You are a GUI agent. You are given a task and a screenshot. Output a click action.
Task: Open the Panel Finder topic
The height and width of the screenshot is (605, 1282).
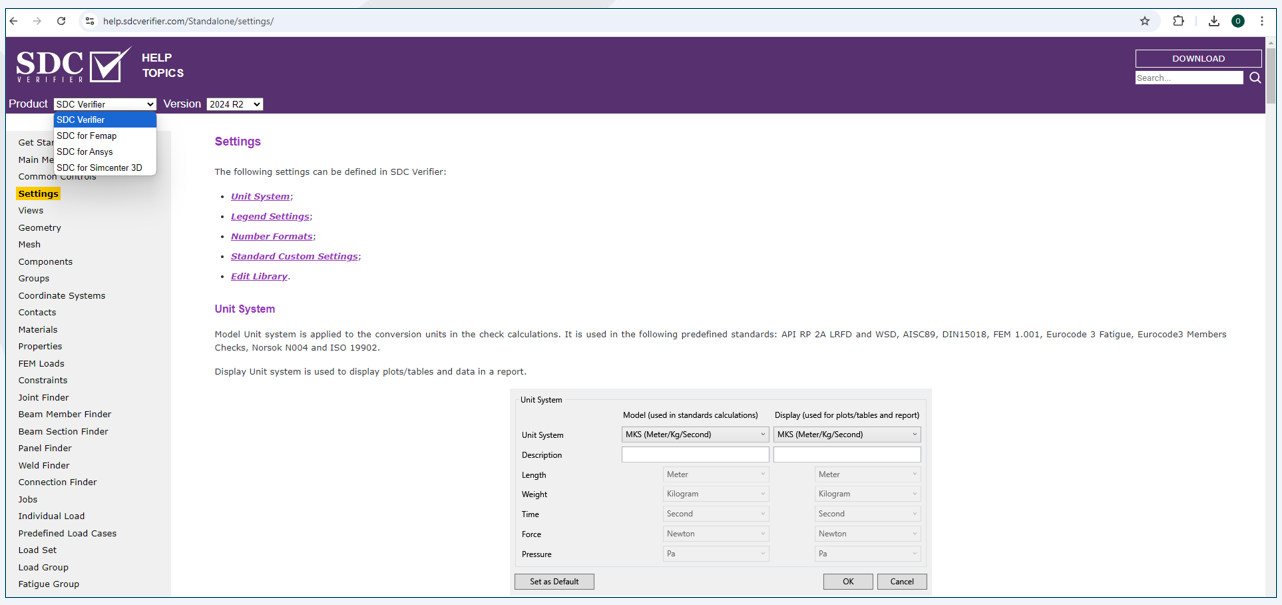click(x=45, y=449)
